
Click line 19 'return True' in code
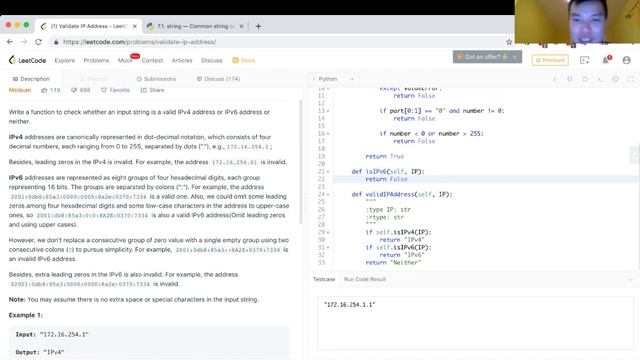coord(384,156)
